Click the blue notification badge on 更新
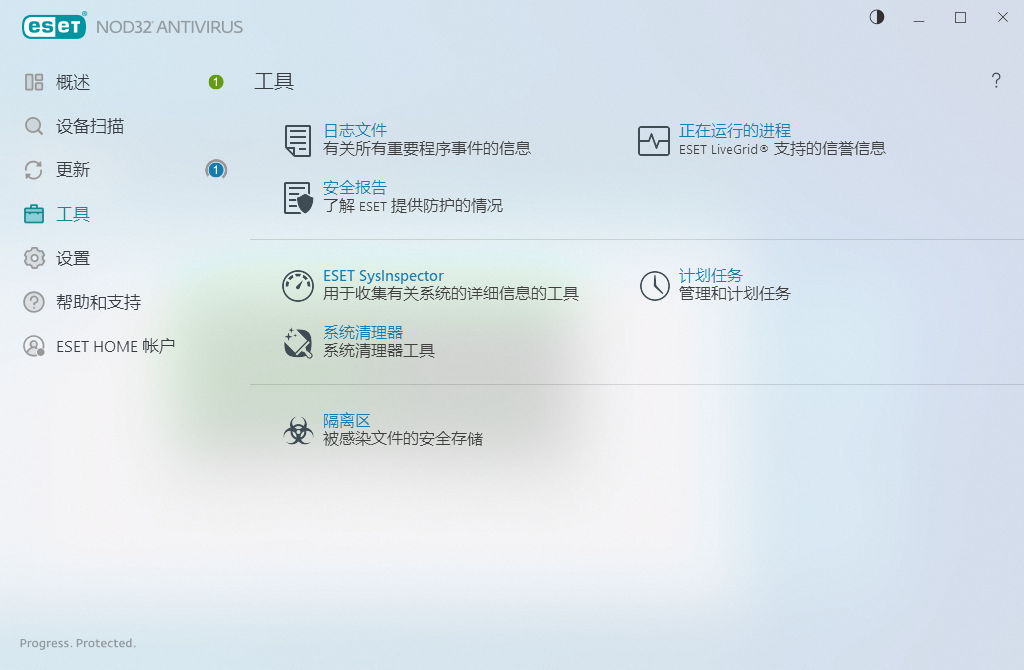 coord(216,170)
